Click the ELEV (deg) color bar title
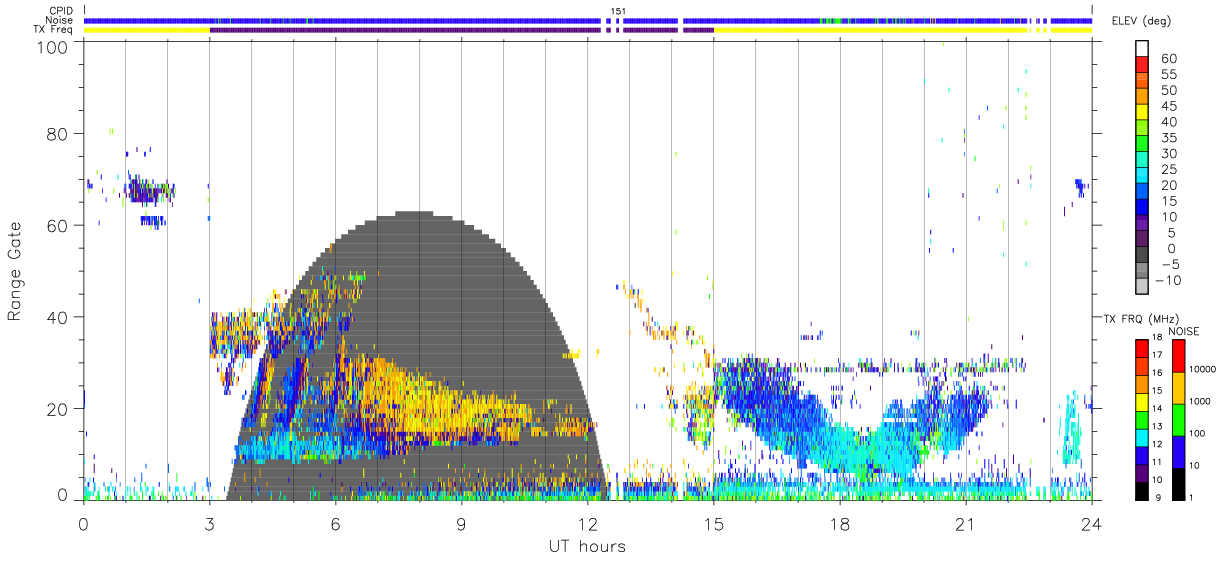This screenshot has width=1228, height=567. (x=1141, y=20)
